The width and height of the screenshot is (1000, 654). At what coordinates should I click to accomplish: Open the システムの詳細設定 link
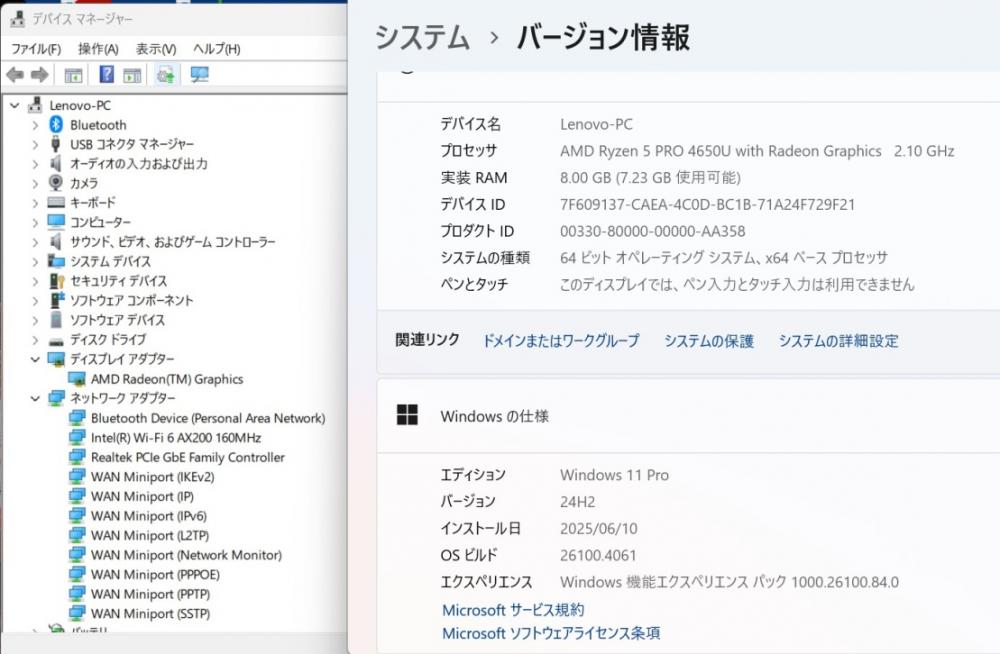pyautogui.click(x=838, y=341)
